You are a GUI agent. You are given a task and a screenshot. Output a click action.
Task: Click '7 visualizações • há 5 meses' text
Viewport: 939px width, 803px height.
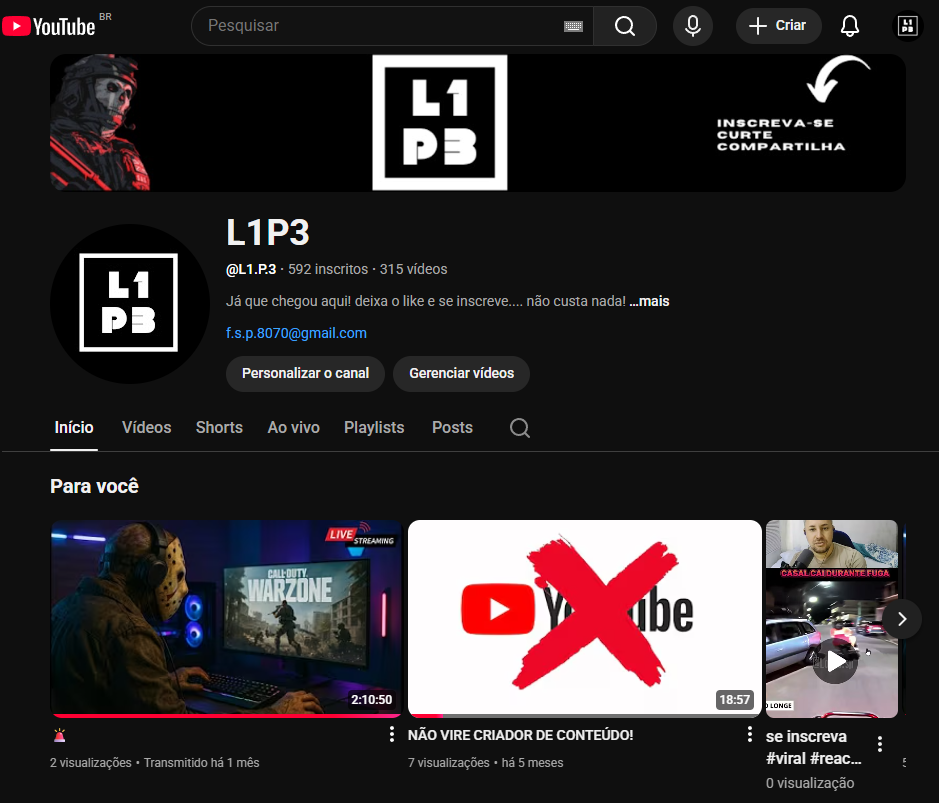[x=486, y=763]
